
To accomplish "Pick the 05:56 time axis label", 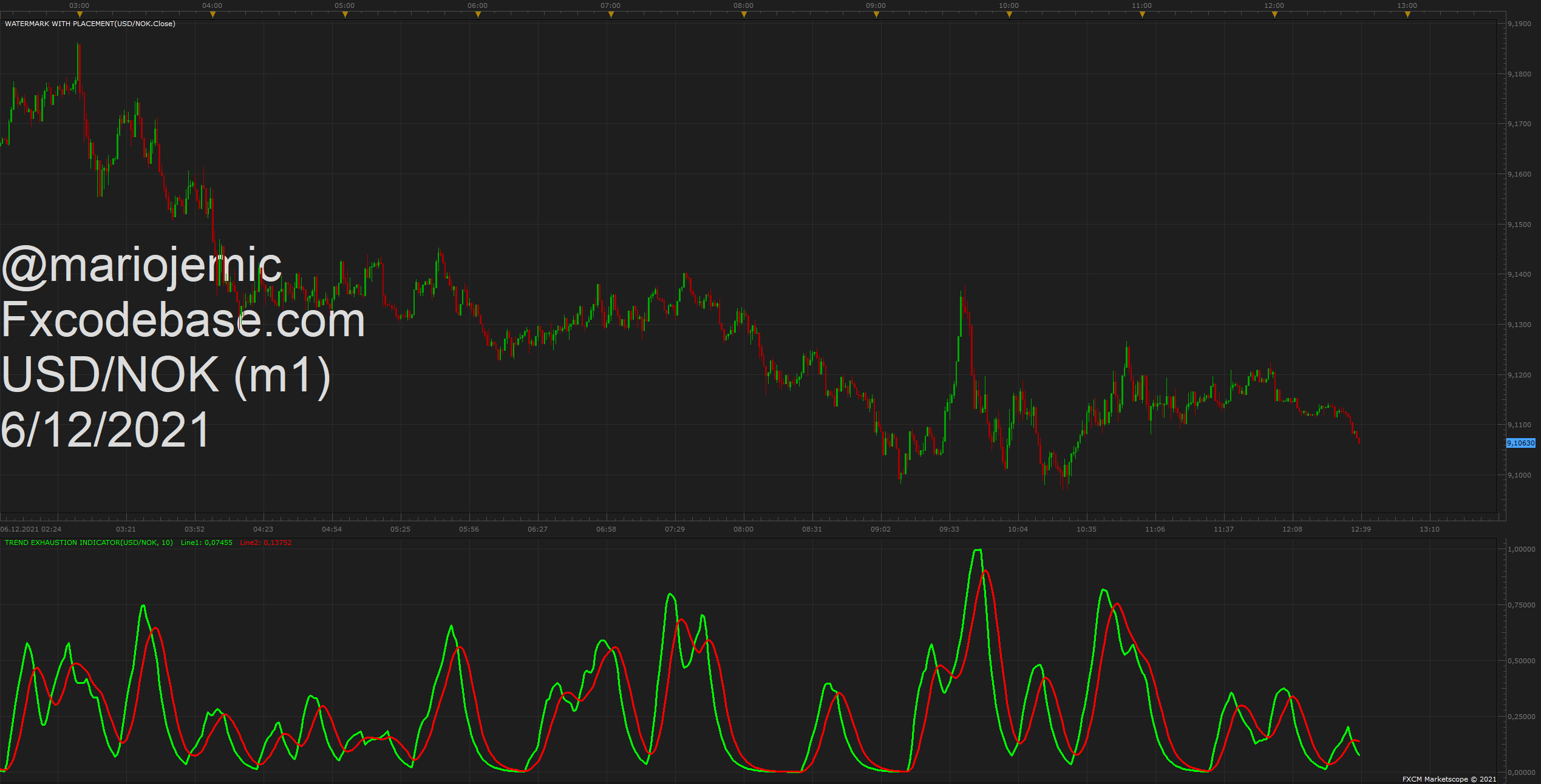I will coord(469,529).
